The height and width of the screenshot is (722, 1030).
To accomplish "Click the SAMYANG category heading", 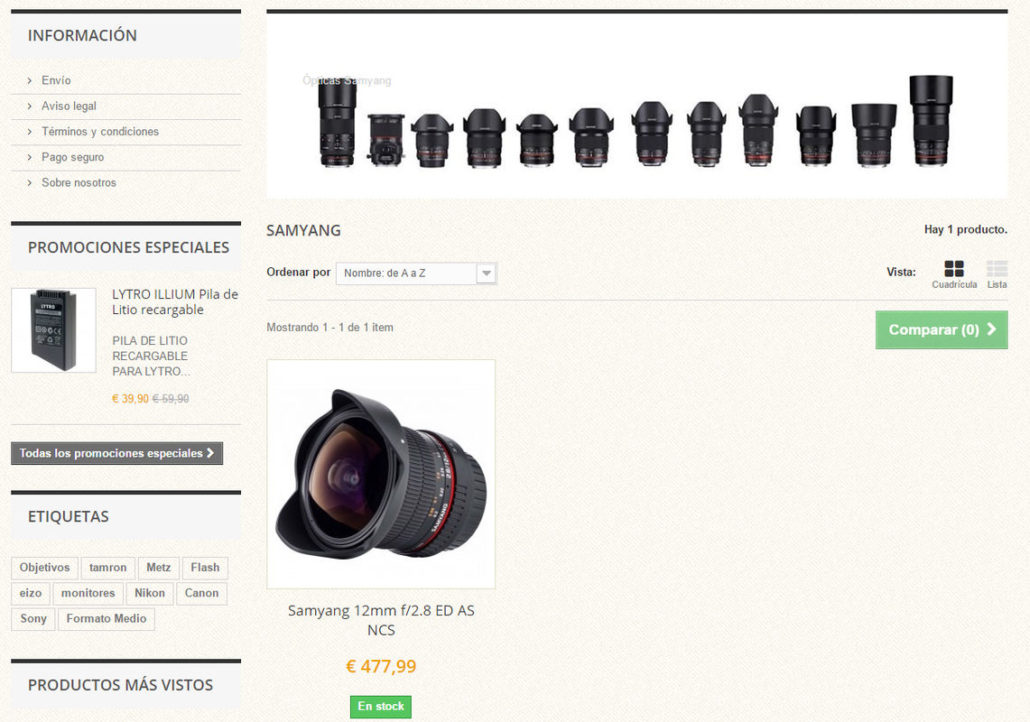I will (303, 231).
